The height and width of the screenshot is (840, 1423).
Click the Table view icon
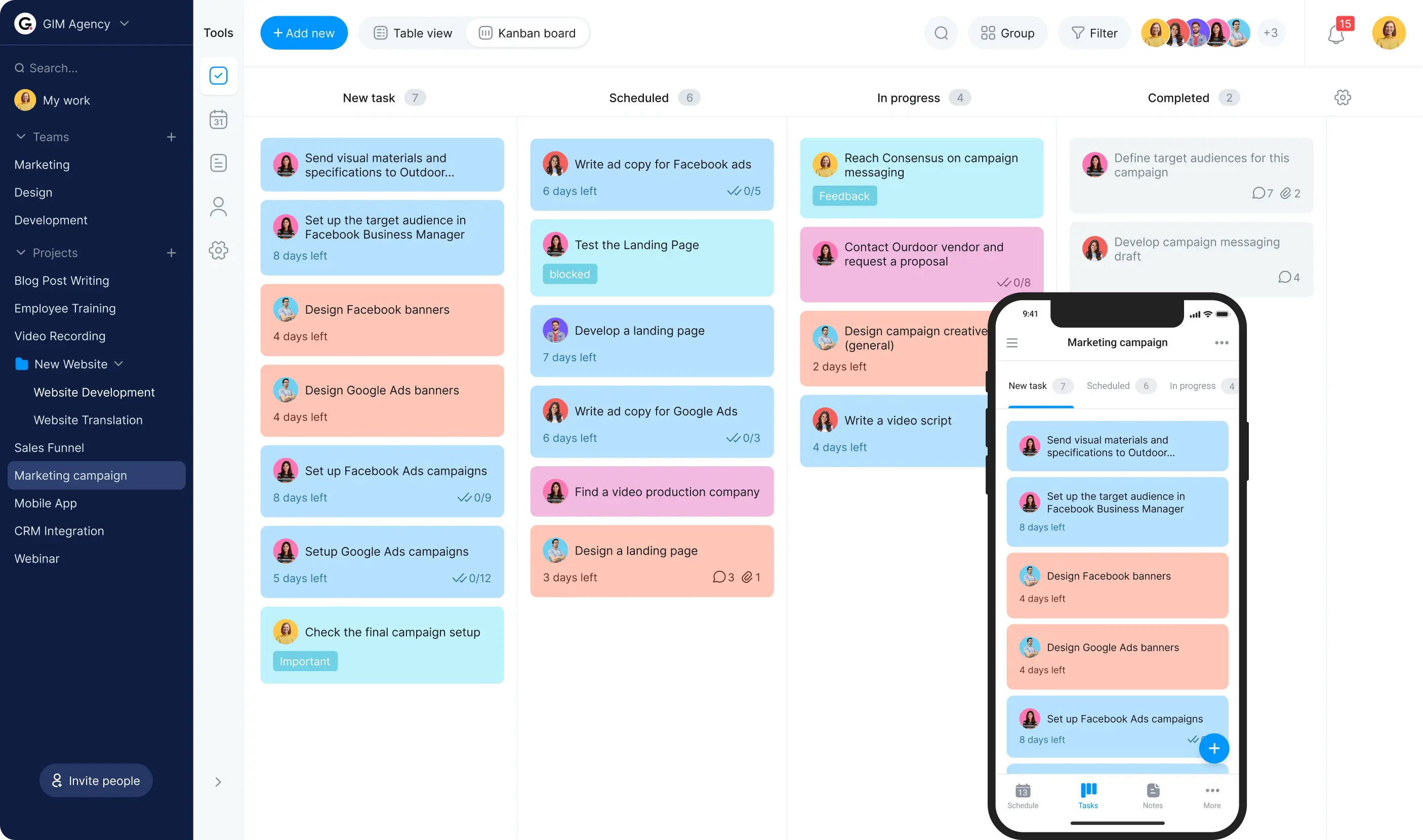(380, 33)
